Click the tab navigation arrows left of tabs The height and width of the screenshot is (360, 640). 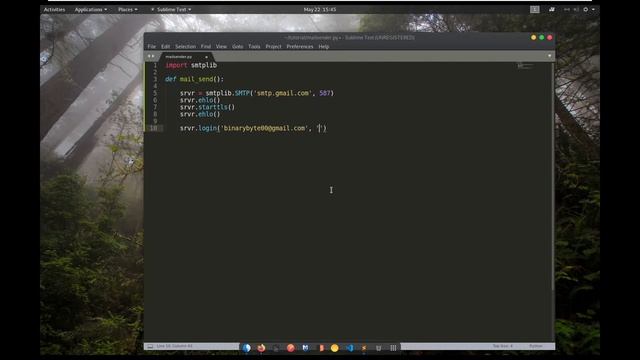tap(151, 56)
